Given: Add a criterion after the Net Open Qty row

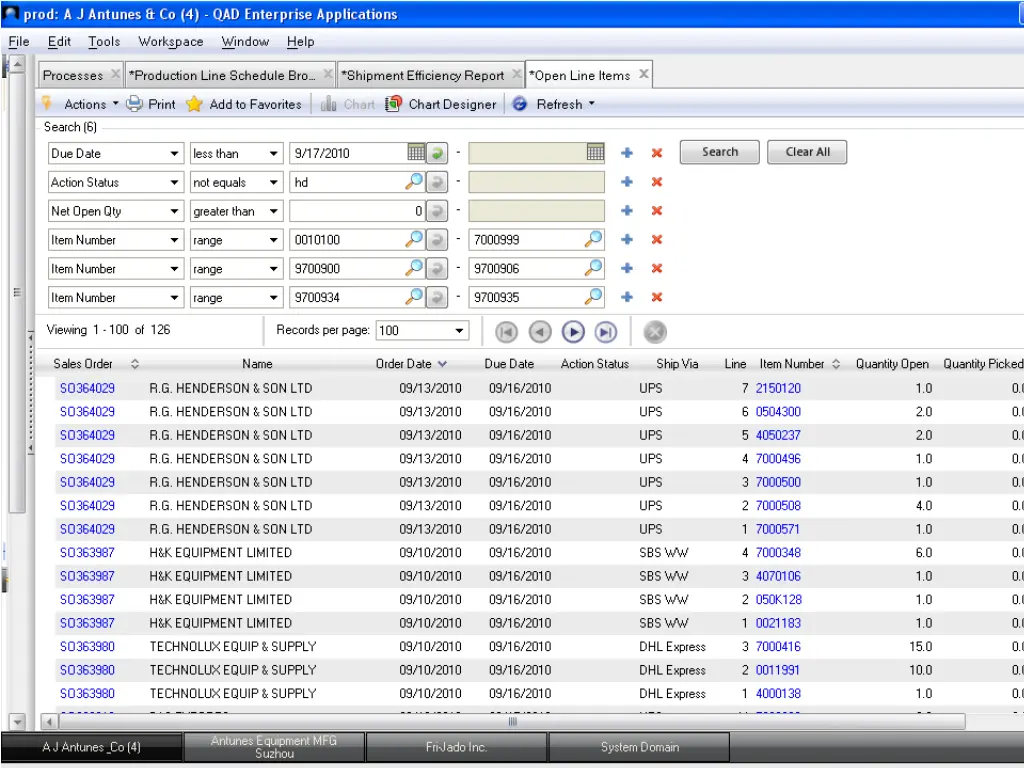Looking at the screenshot, I should (627, 210).
